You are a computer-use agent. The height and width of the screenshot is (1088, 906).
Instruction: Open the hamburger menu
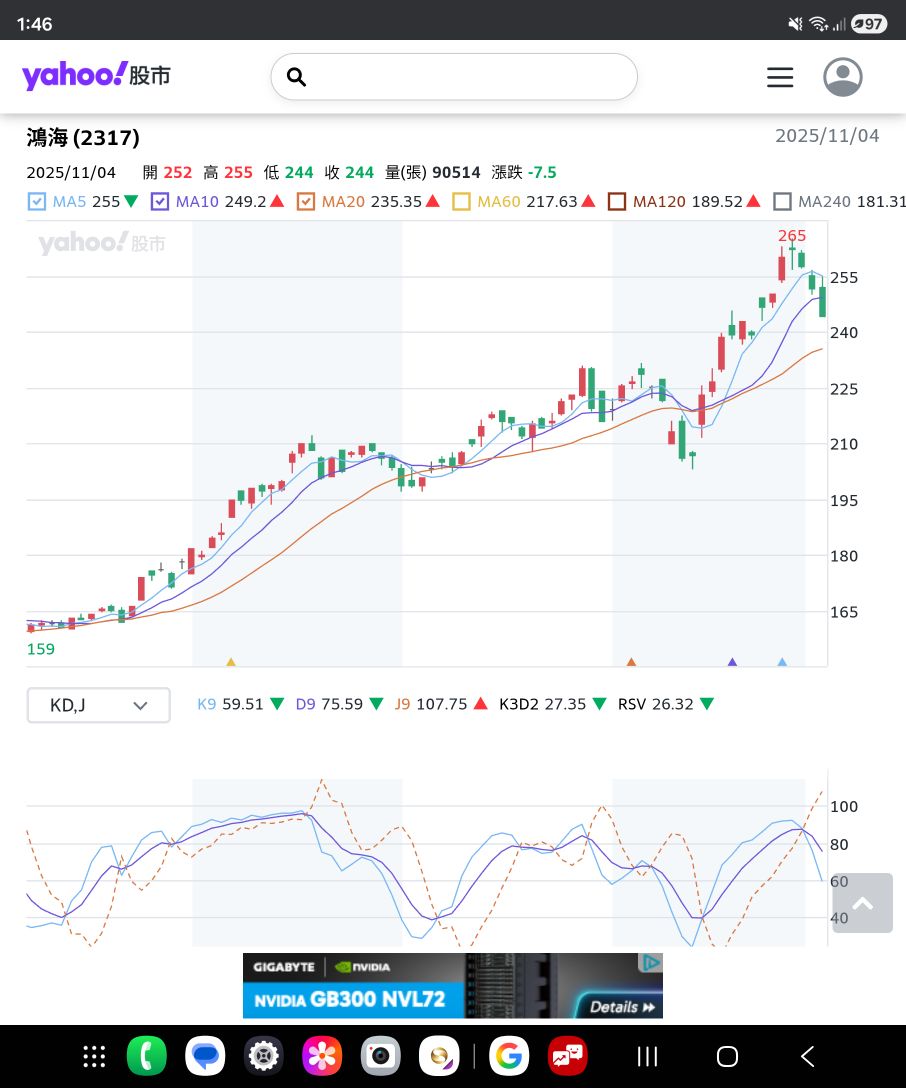pyautogui.click(x=780, y=77)
